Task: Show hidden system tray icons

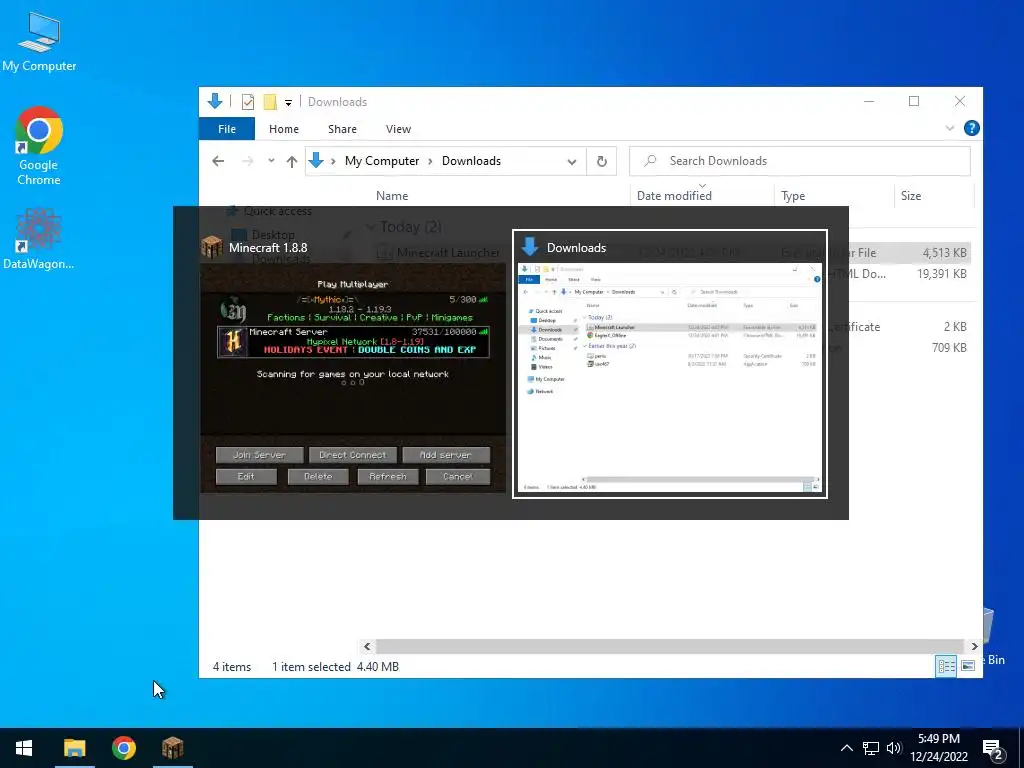Action: tap(846, 748)
